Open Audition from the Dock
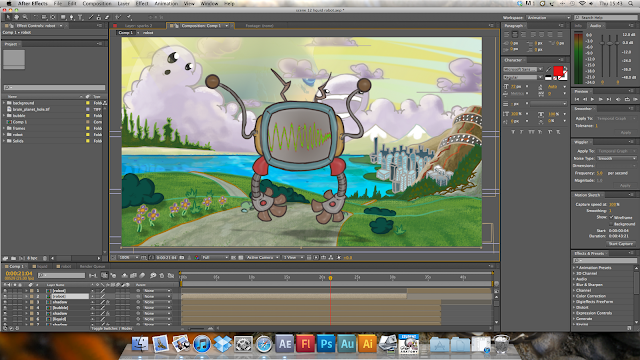Viewport: 640px width, 360px height. [x=347, y=344]
